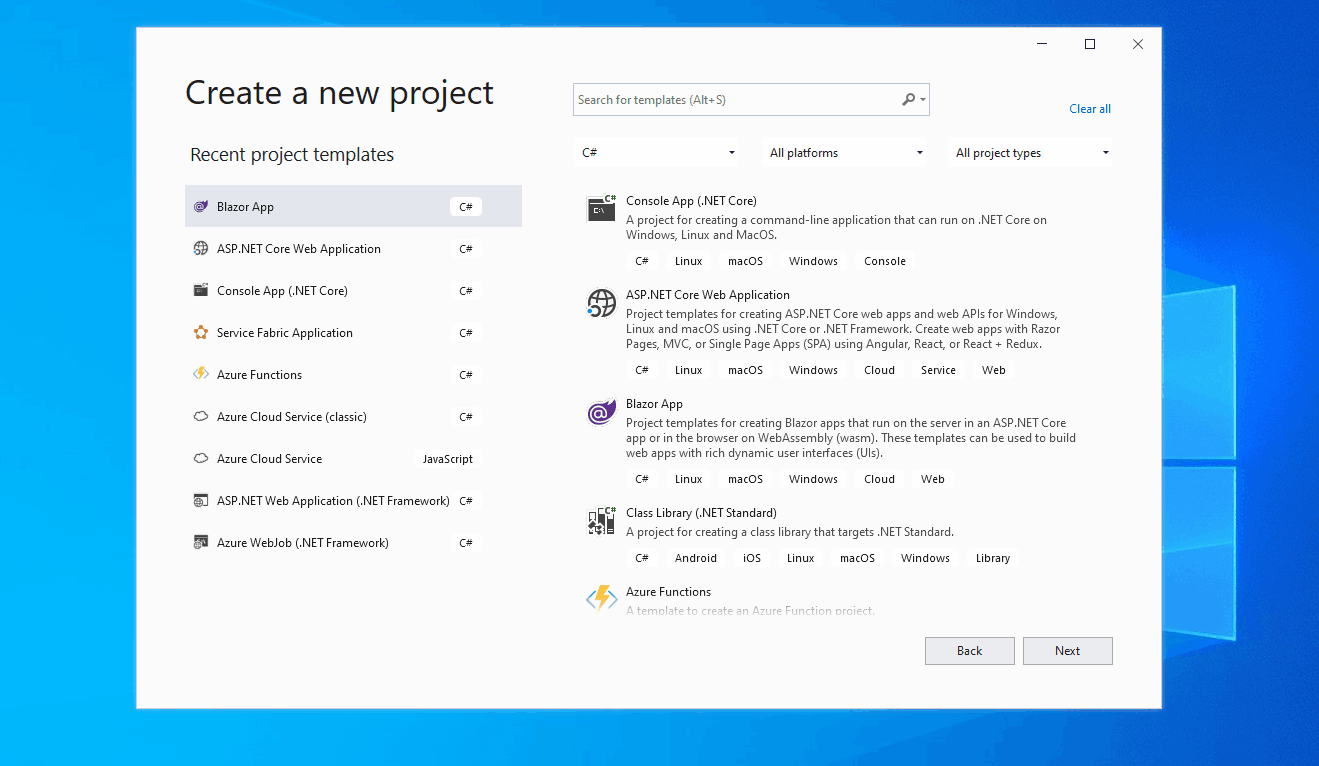Image resolution: width=1319 pixels, height=766 pixels.
Task: Click the Service Fabric Application icon
Action: [x=201, y=333]
